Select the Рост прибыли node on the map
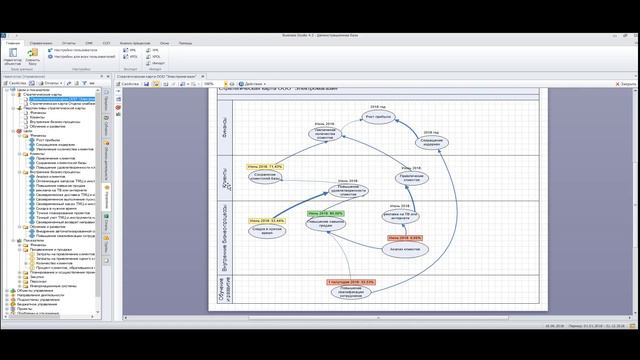640x360 pixels. pos(378,117)
